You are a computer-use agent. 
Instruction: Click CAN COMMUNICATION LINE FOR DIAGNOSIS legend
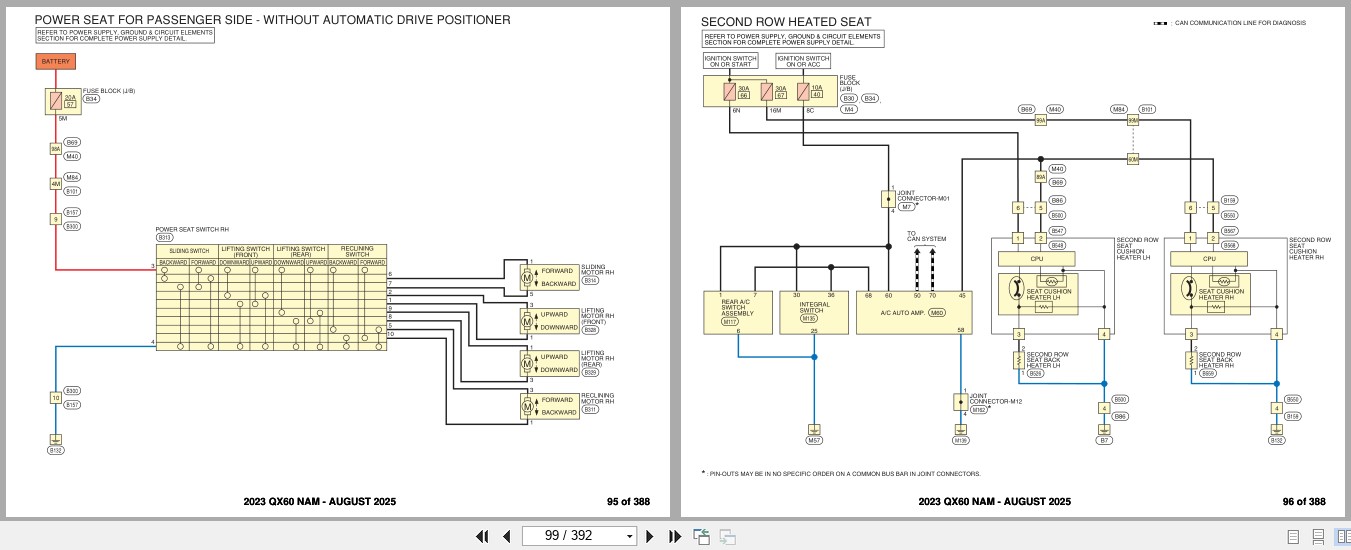[1240, 23]
